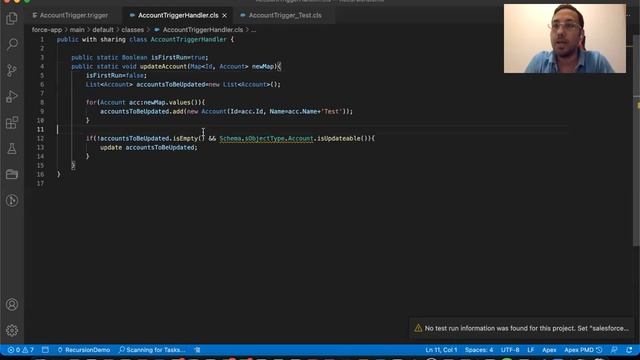This screenshot has height=360, width=640.
Task: Open the Search view in activity bar
Action: (x=12, y=44)
